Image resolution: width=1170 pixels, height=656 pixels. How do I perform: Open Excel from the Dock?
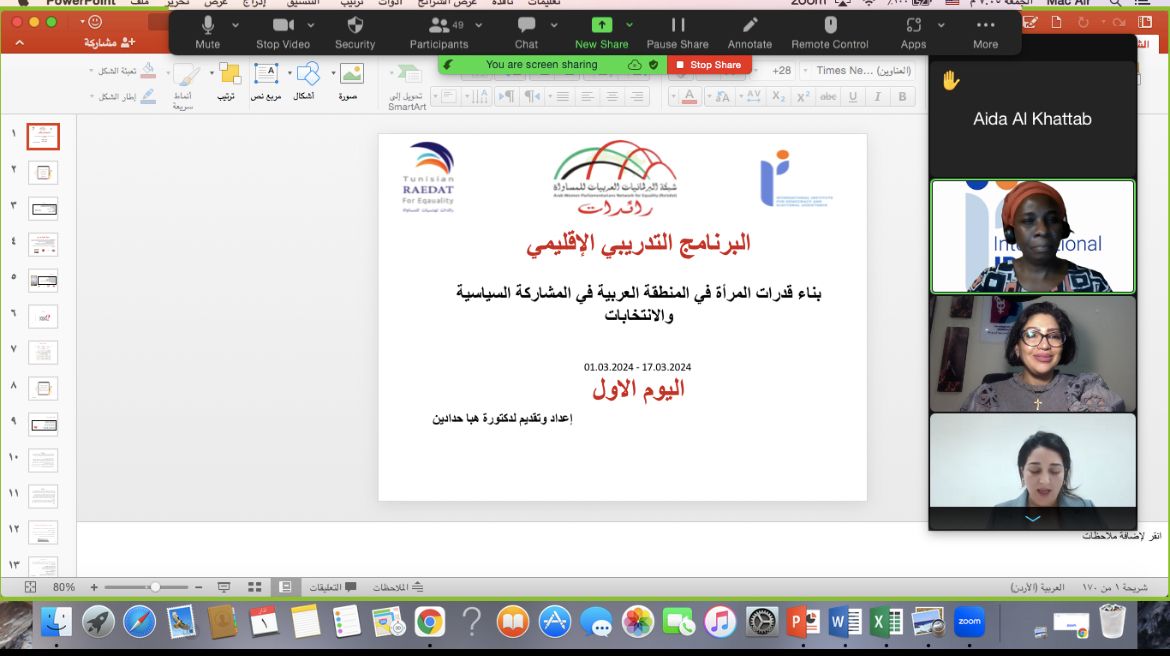tap(886, 621)
